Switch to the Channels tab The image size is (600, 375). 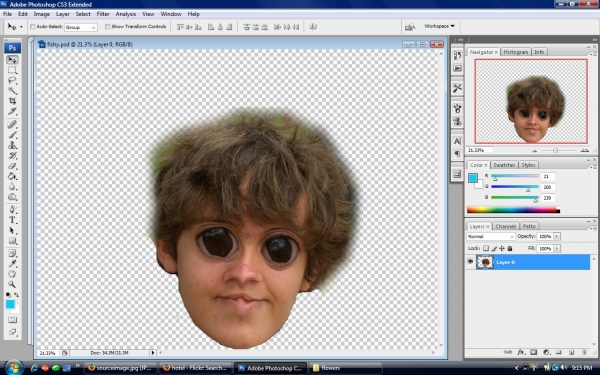tap(505, 226)
